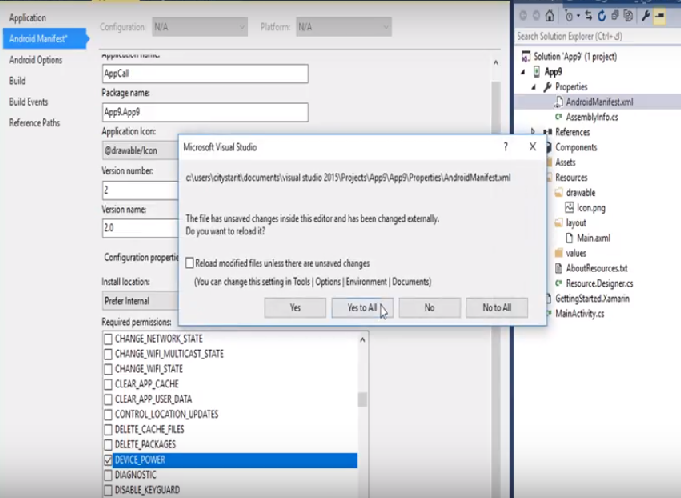The image size is (681, 498).
Task: Check the DELETE_CACHE_FILES permission
Action: coord(108,430)
